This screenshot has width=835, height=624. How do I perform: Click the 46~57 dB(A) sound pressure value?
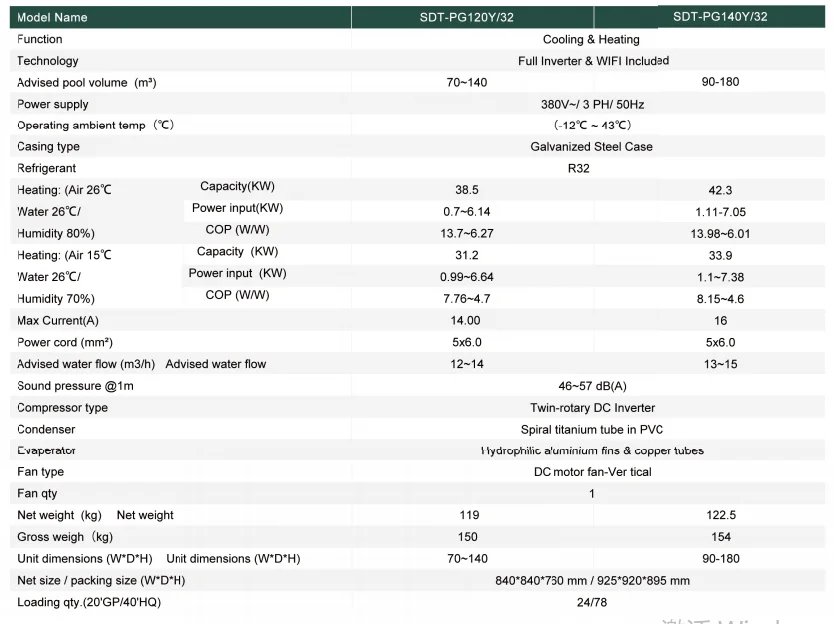591,386
